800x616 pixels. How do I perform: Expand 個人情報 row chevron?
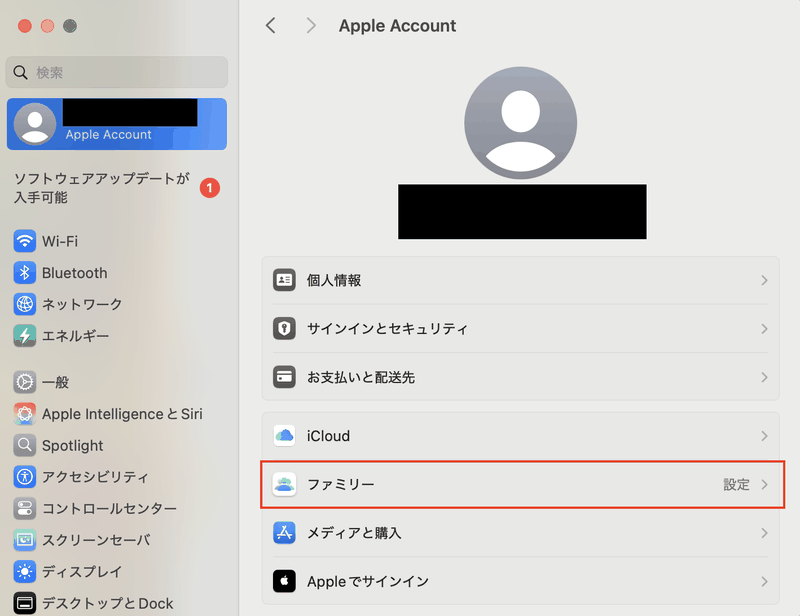click(764, 280)
